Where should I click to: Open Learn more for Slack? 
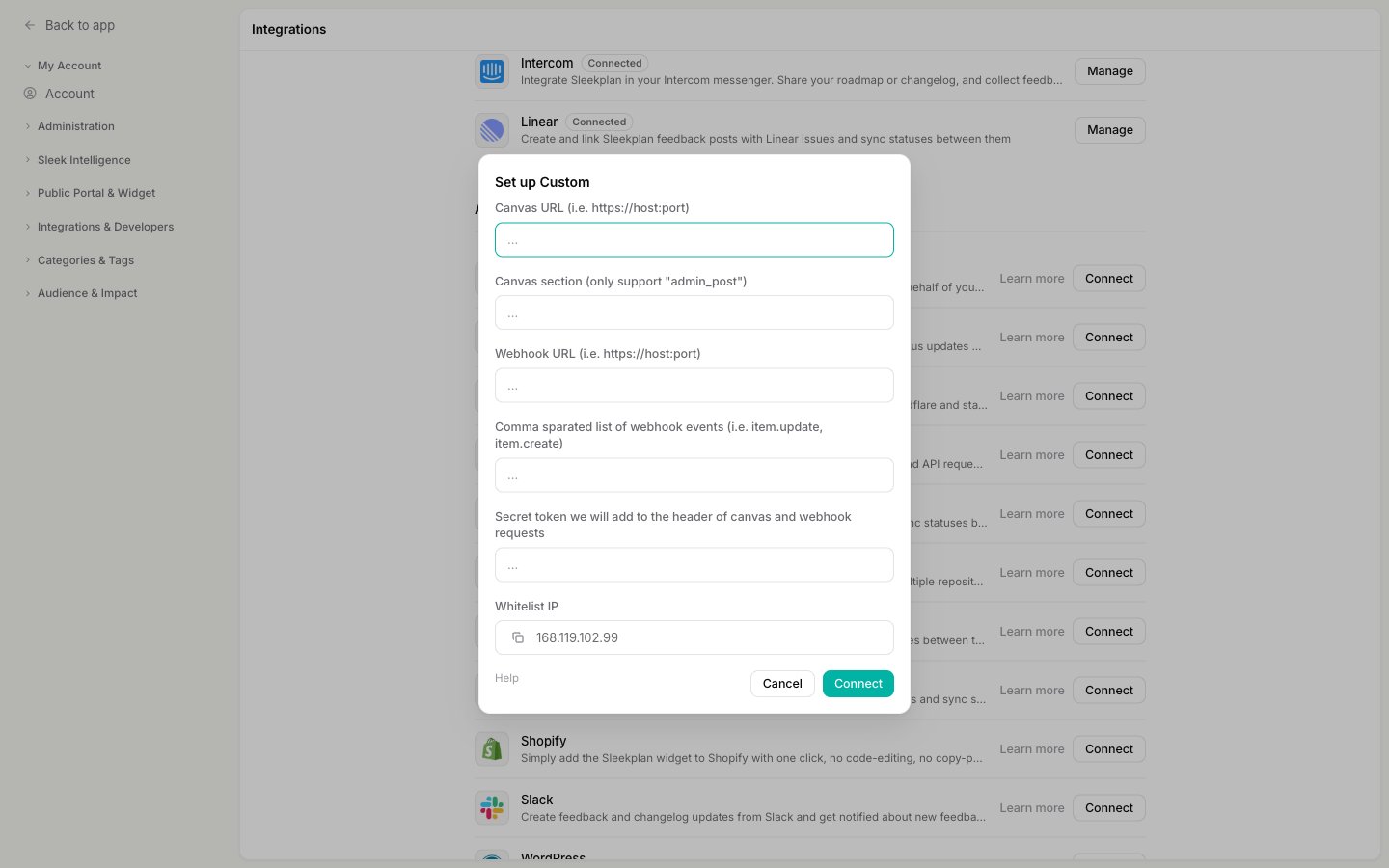[x=1032, y=808]
